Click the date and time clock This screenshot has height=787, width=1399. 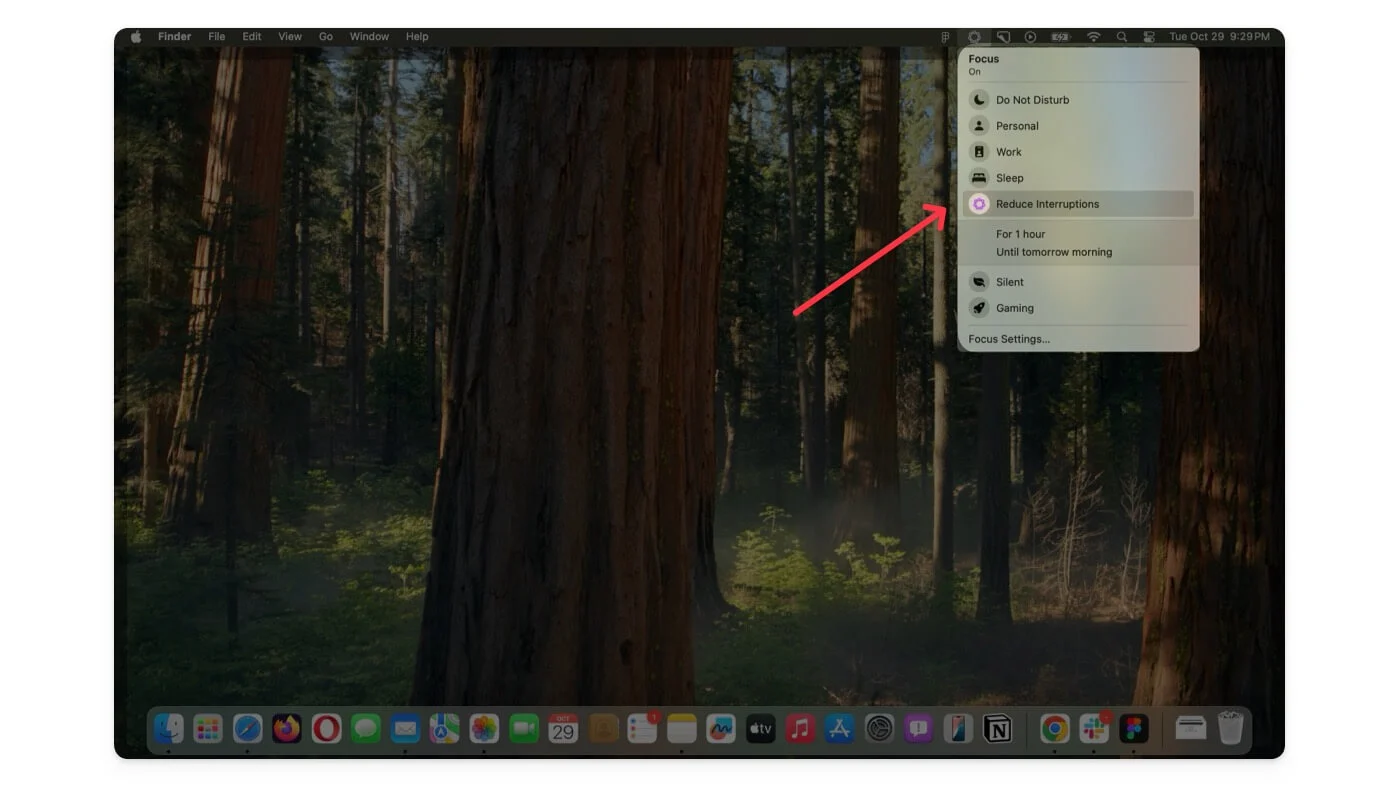(1220, 37)
